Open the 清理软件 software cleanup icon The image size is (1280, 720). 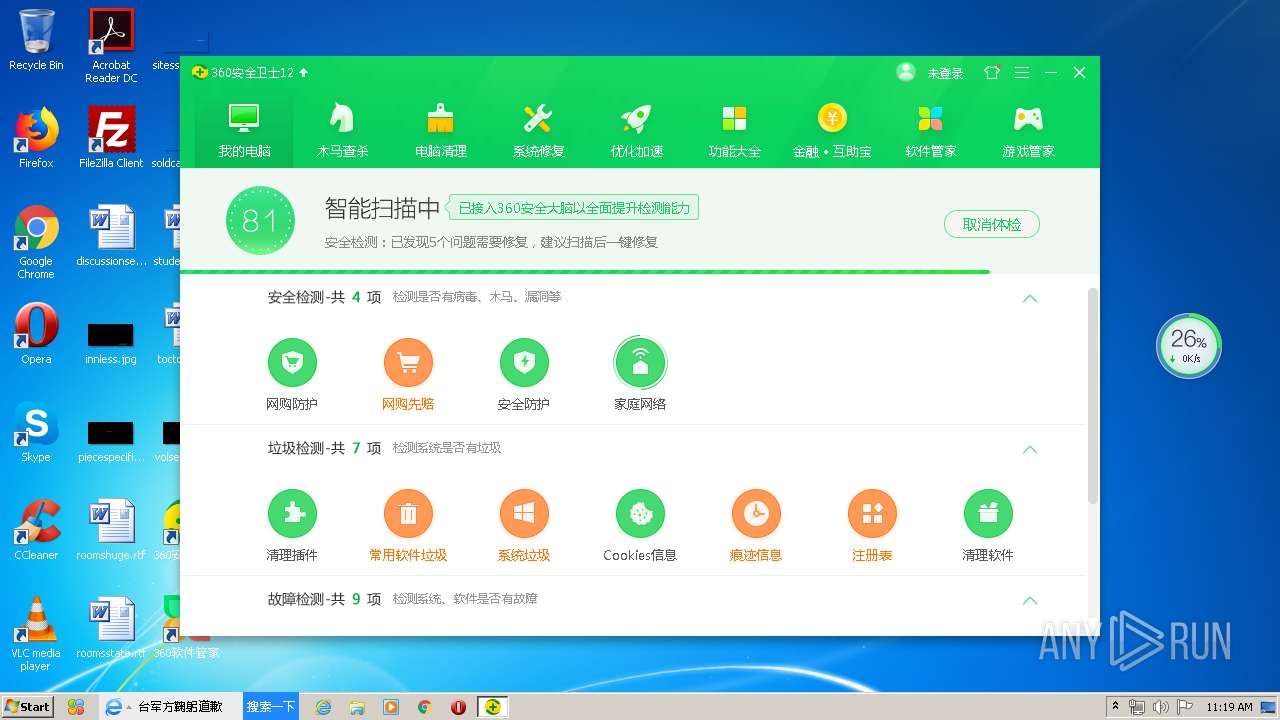[x=988, y=514]
